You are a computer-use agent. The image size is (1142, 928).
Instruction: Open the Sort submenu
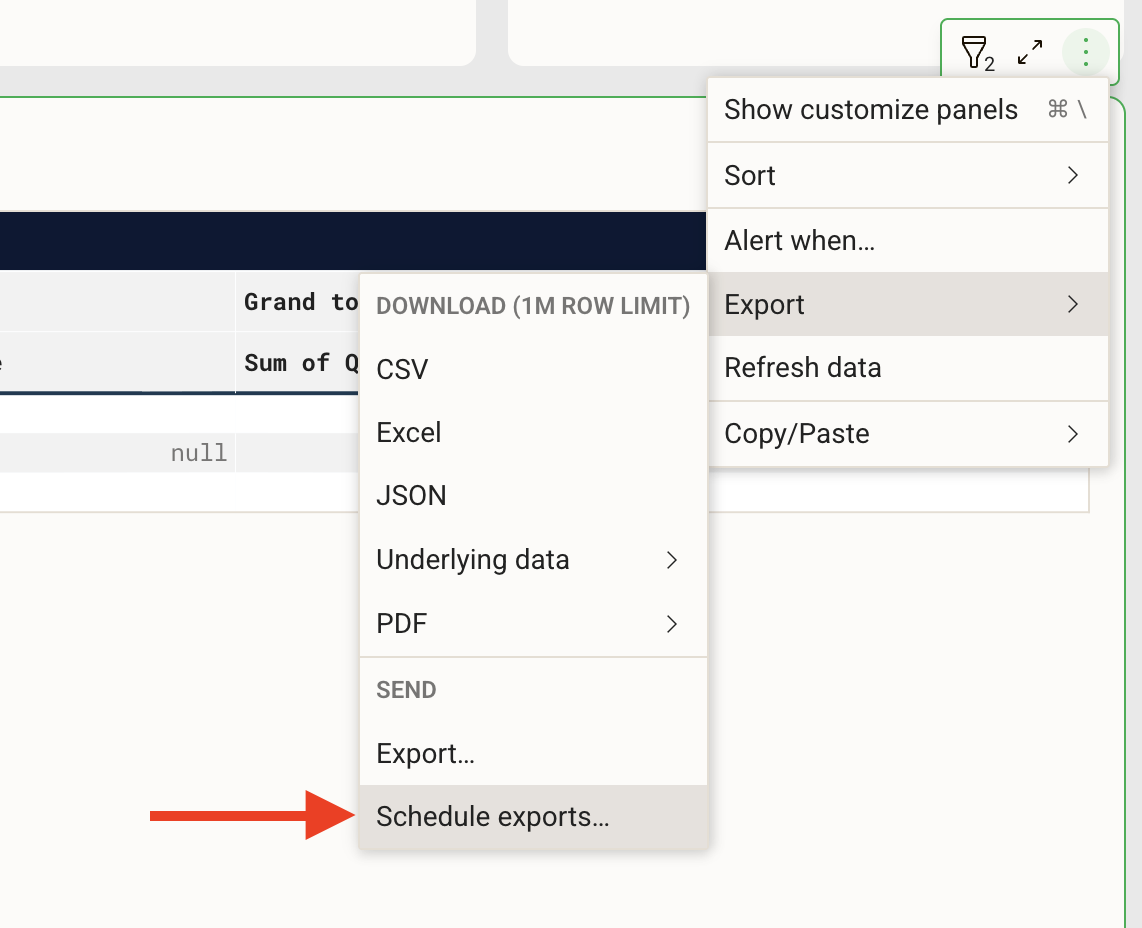[907, 176]
